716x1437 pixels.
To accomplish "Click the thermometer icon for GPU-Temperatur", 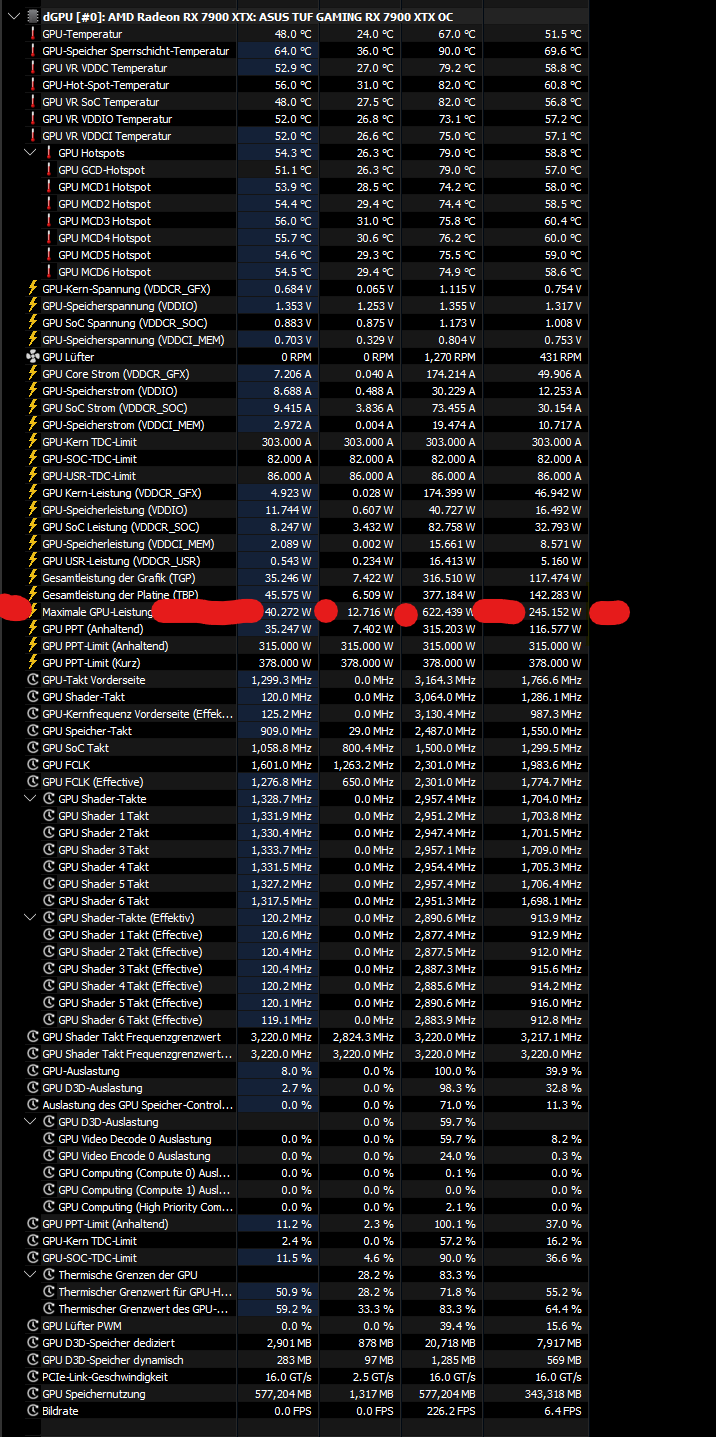I will (x=33, y=34).
